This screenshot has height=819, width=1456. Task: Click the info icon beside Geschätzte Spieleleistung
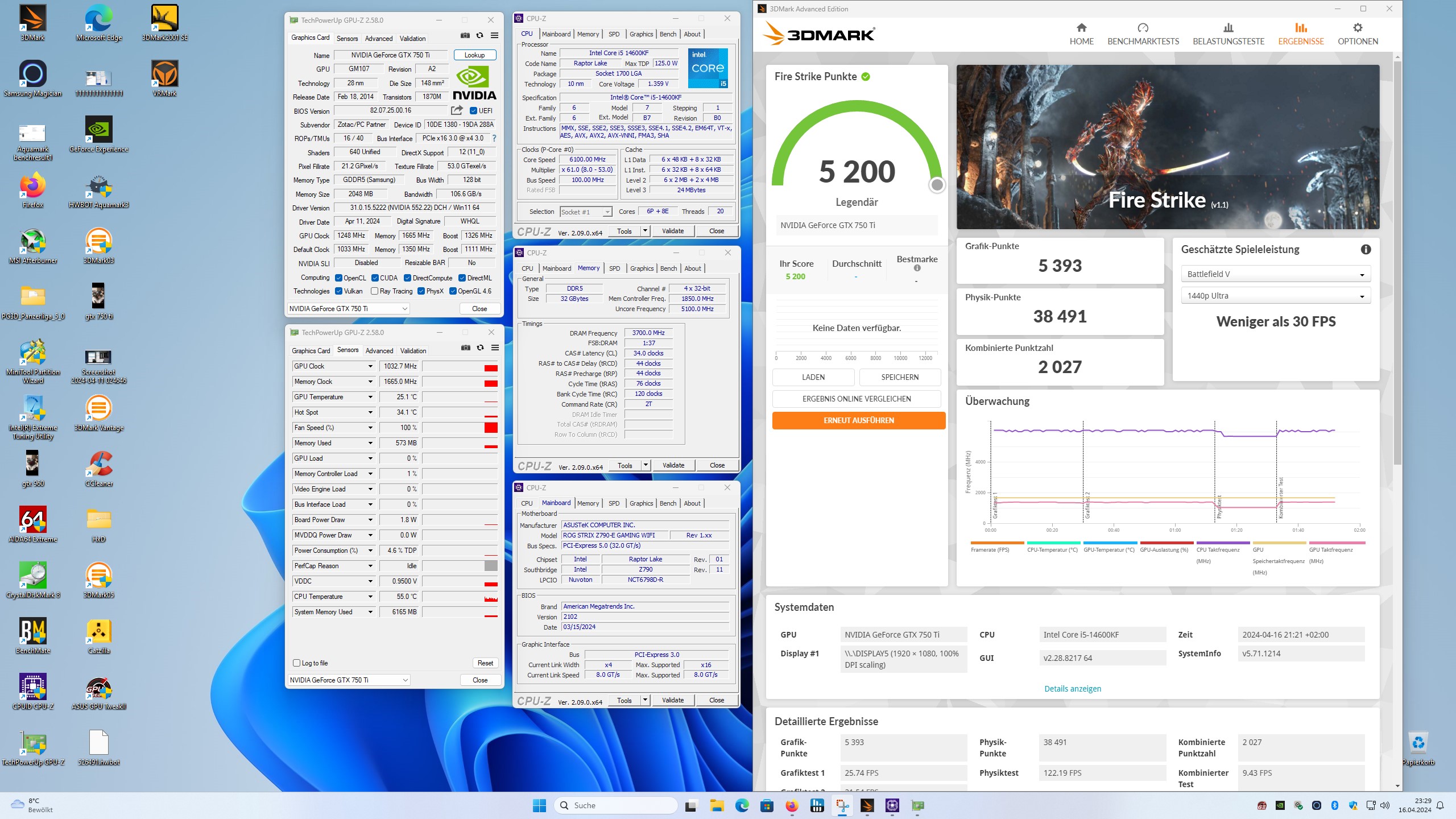tap(1366, 250)
